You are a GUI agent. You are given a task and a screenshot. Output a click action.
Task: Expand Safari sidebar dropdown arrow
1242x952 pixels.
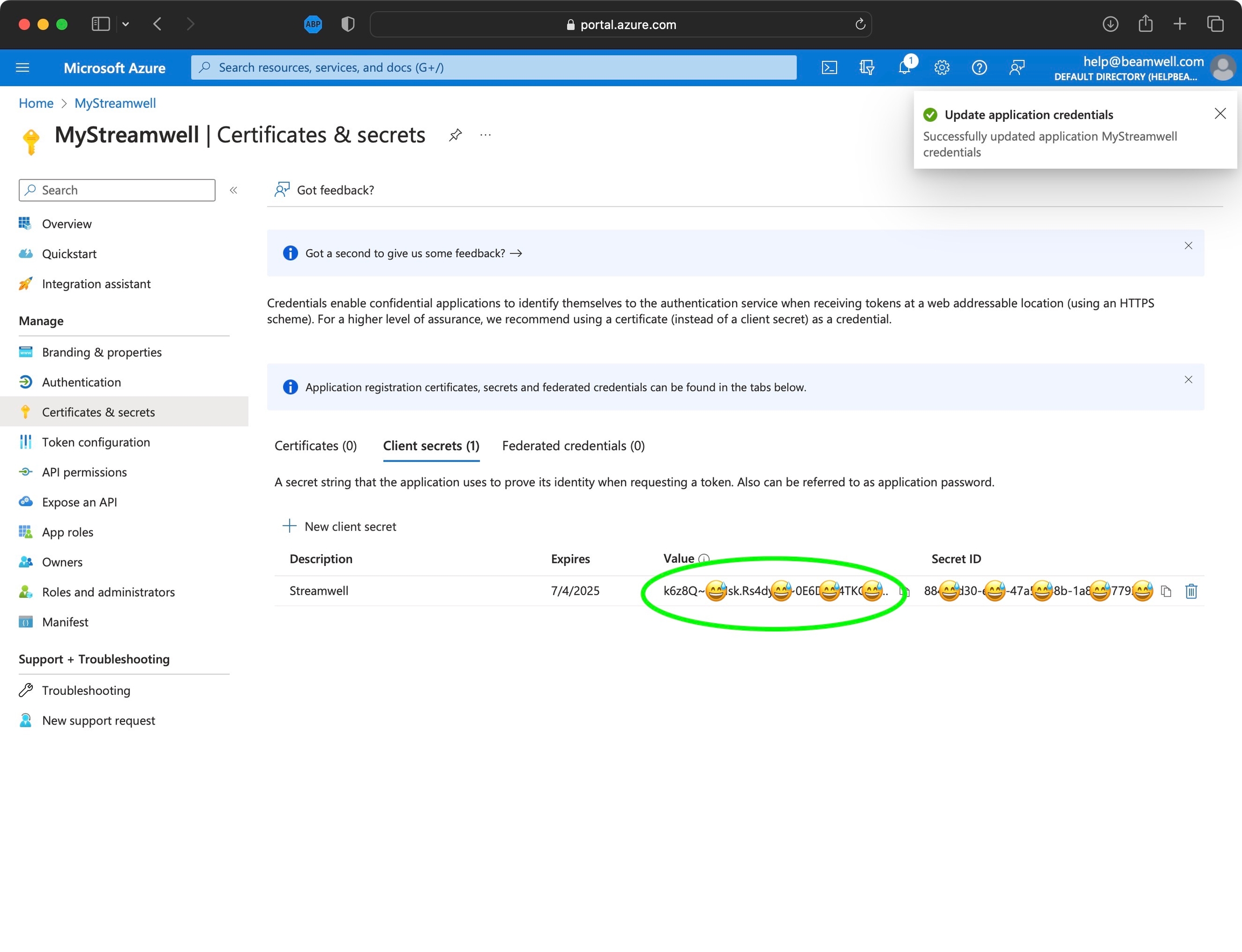126,24
